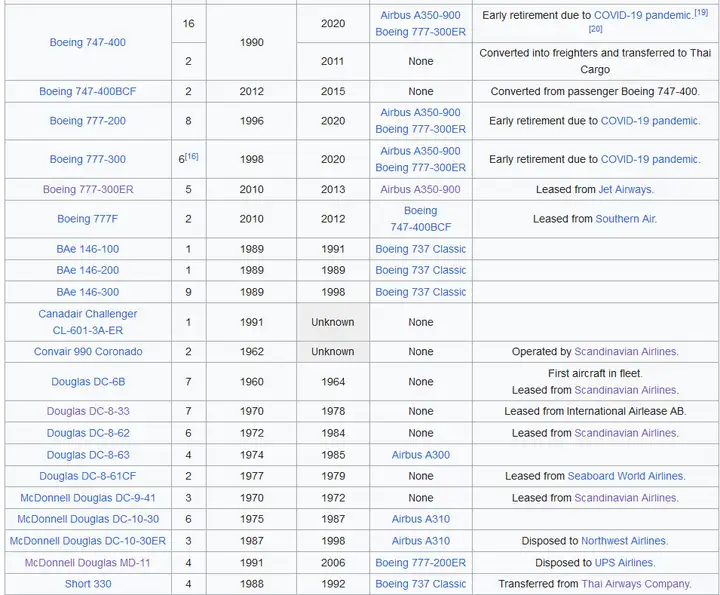Open the Boeing 747-400 aircraft link

88,42
